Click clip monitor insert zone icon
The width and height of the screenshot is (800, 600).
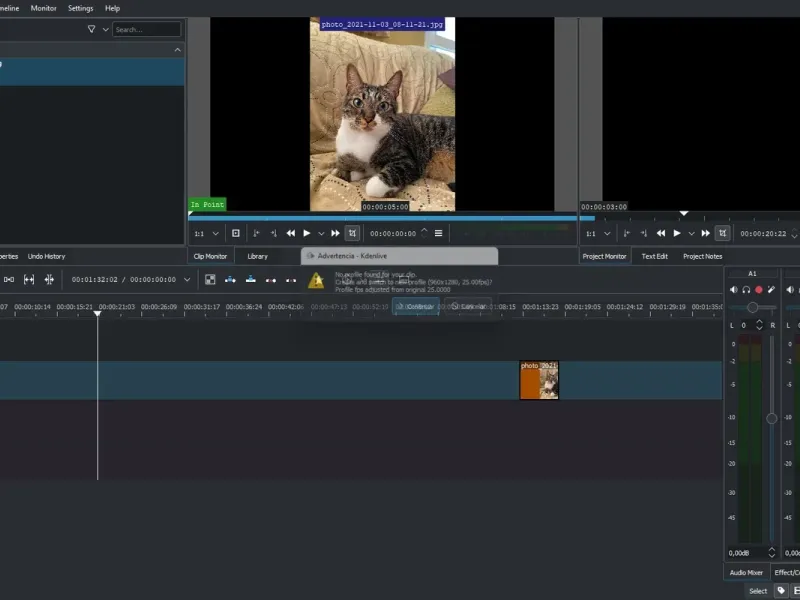[236, 233]
